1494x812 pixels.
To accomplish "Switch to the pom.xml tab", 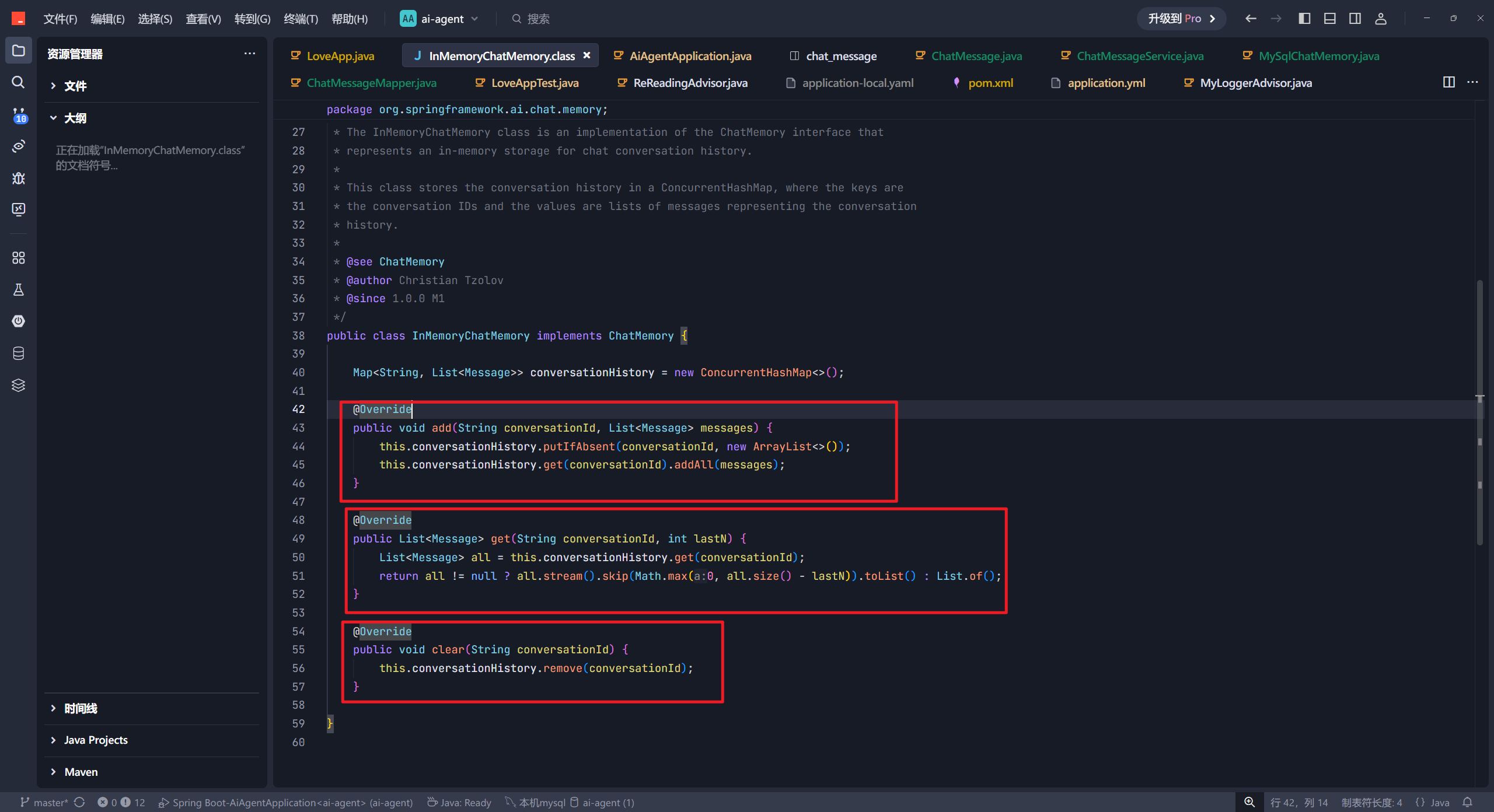I will point(990,83).
